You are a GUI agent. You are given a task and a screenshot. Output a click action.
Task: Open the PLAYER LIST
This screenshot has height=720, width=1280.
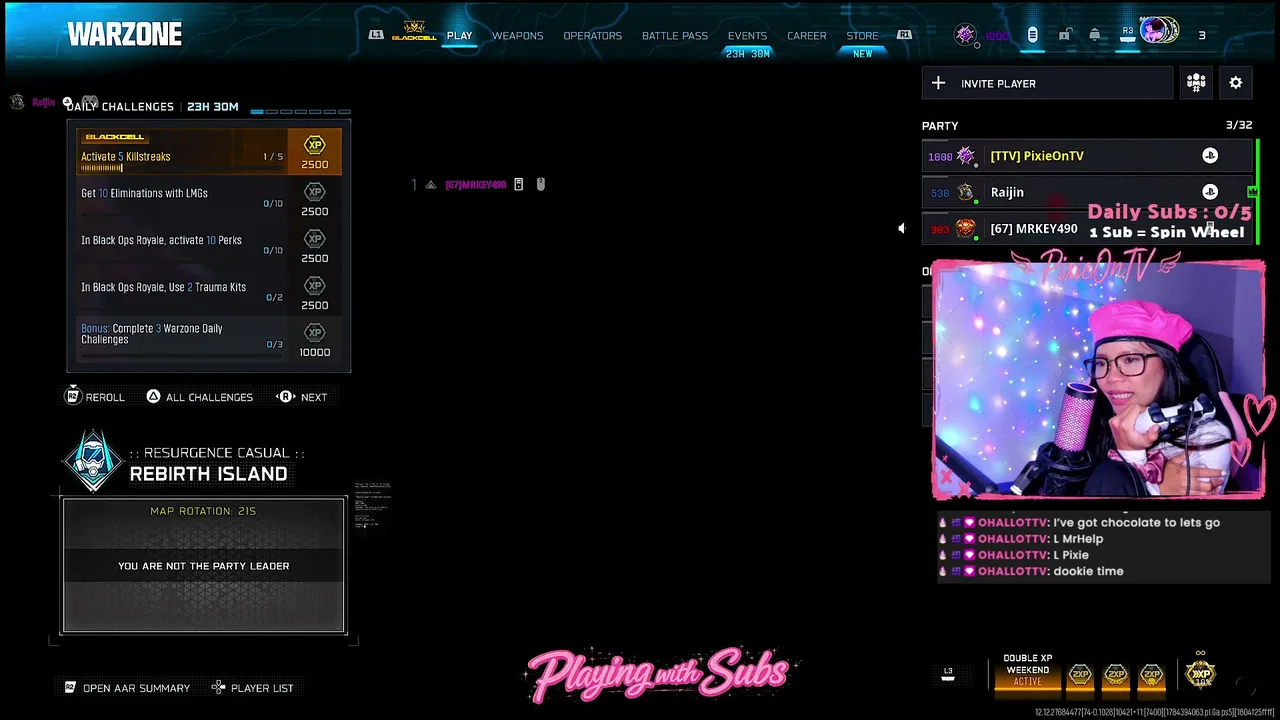coord(253,688)
